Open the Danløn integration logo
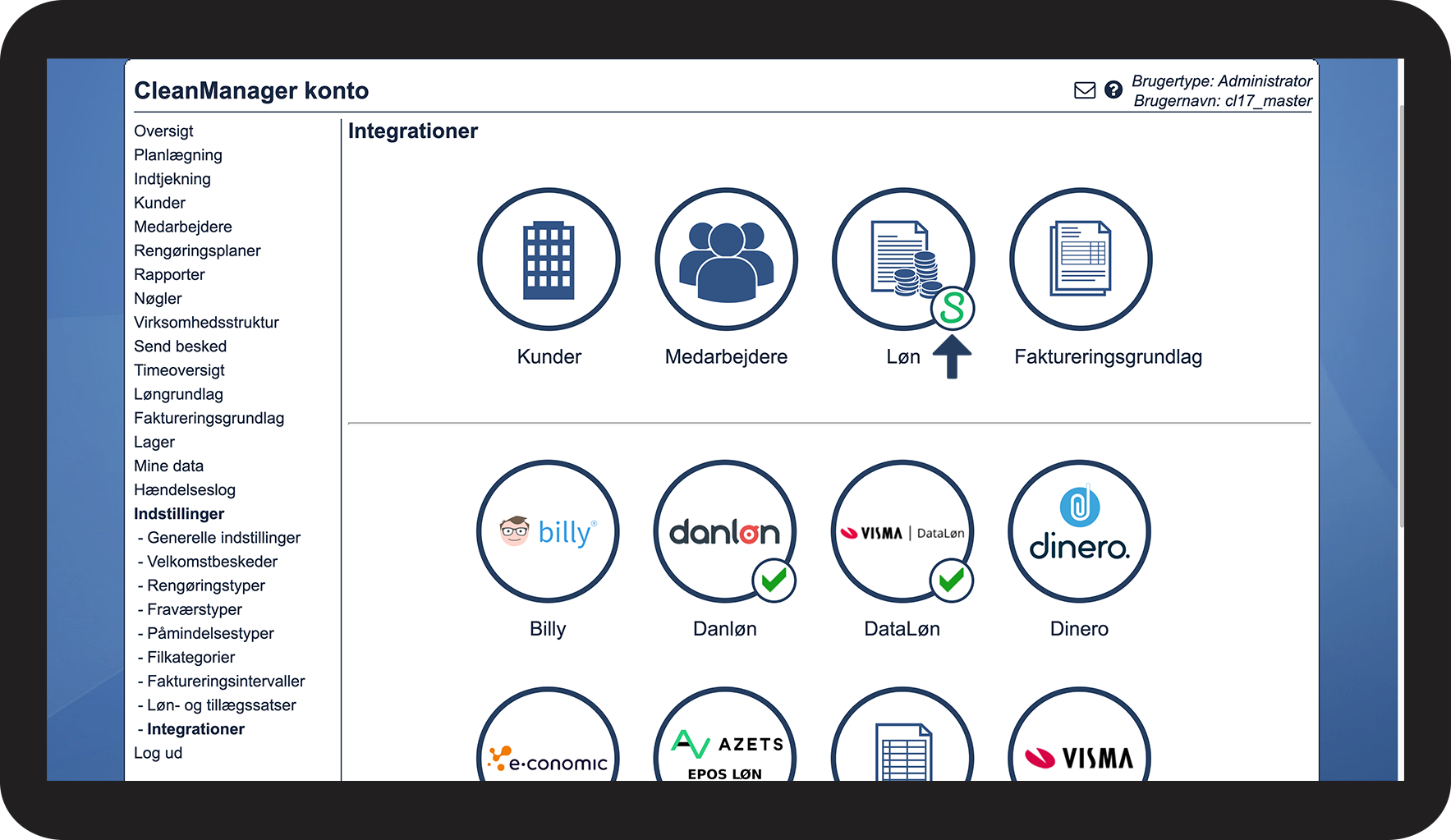 pyautogui.click(x=725, y=531)
